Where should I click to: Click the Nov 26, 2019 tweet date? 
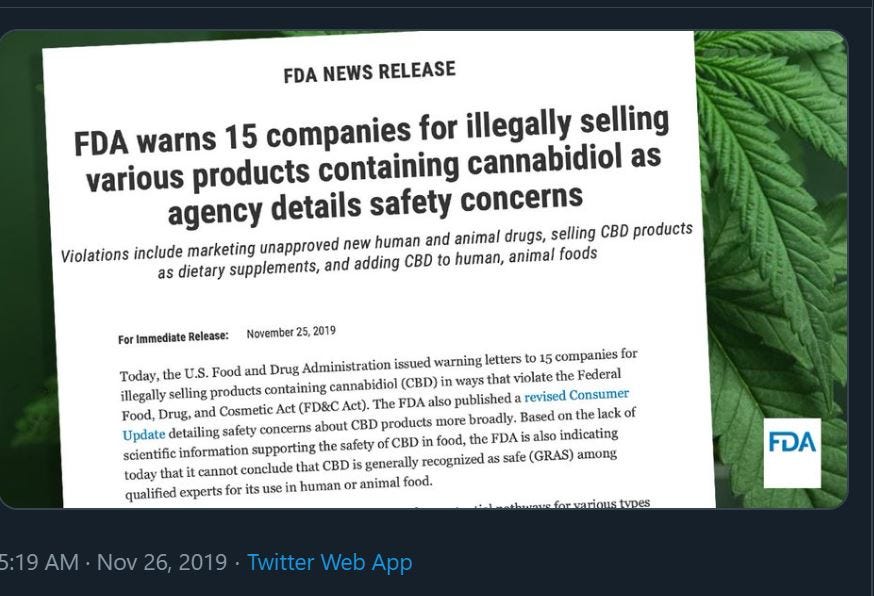click(161, 562)
